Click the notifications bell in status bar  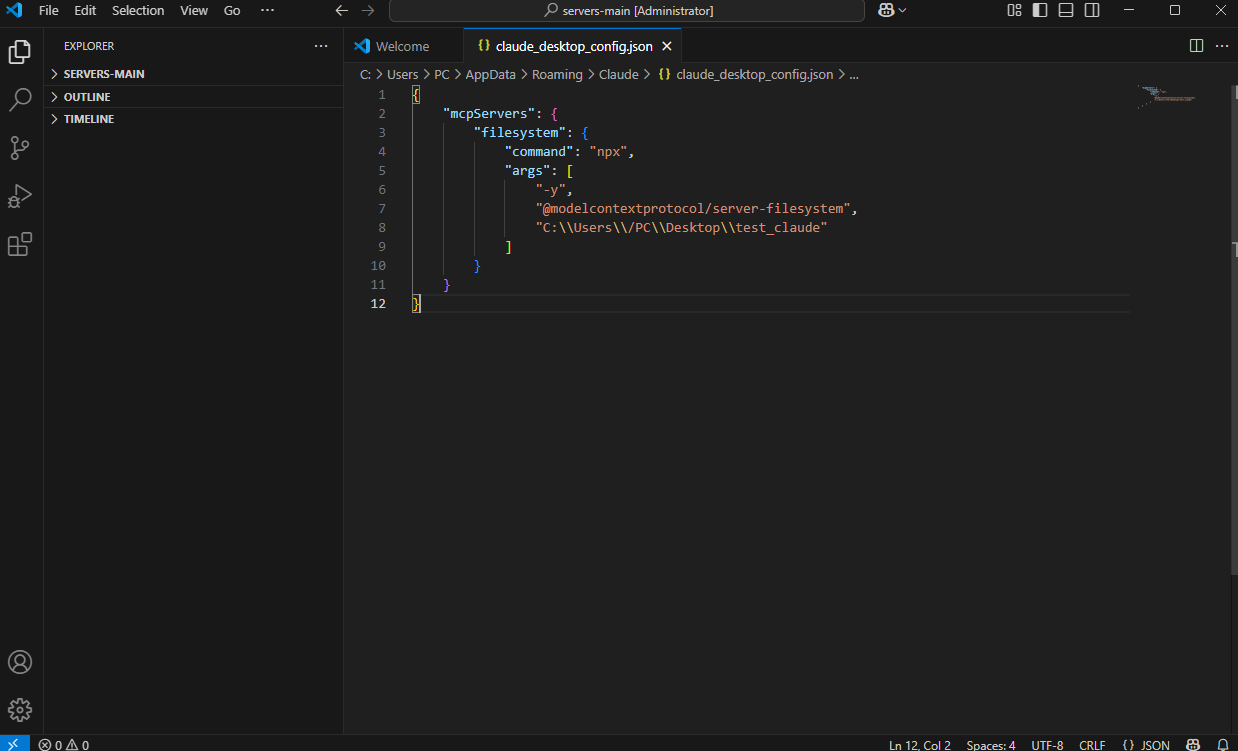tap(1222, 744)
